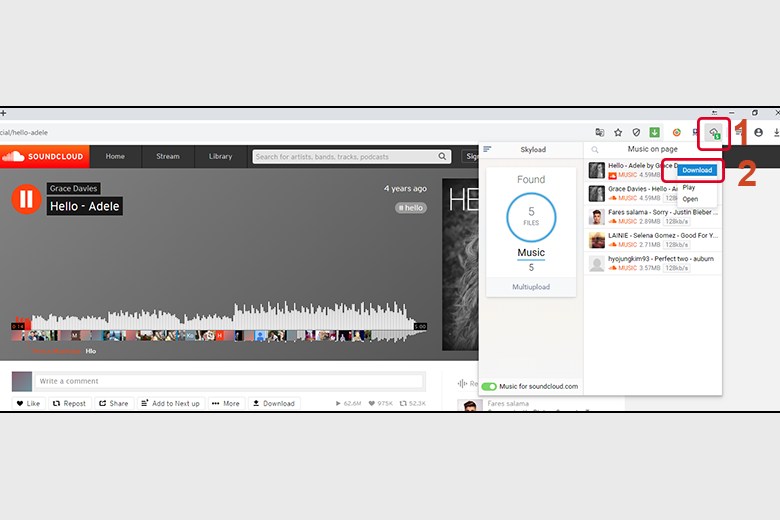The image size is (780, 520).
Task: Click the Like button
Action: 28,403
